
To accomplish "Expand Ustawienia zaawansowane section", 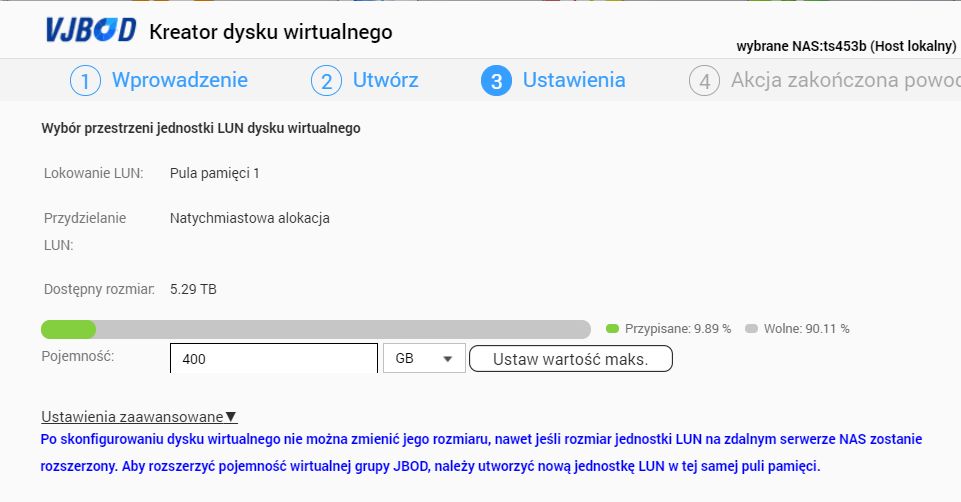I will (139, 417).
